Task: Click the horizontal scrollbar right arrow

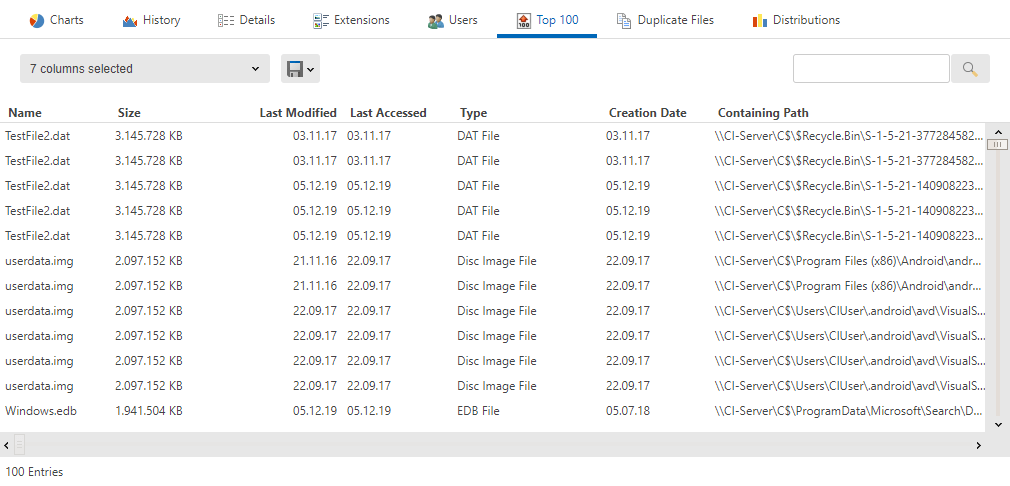Action: point(999,444)
